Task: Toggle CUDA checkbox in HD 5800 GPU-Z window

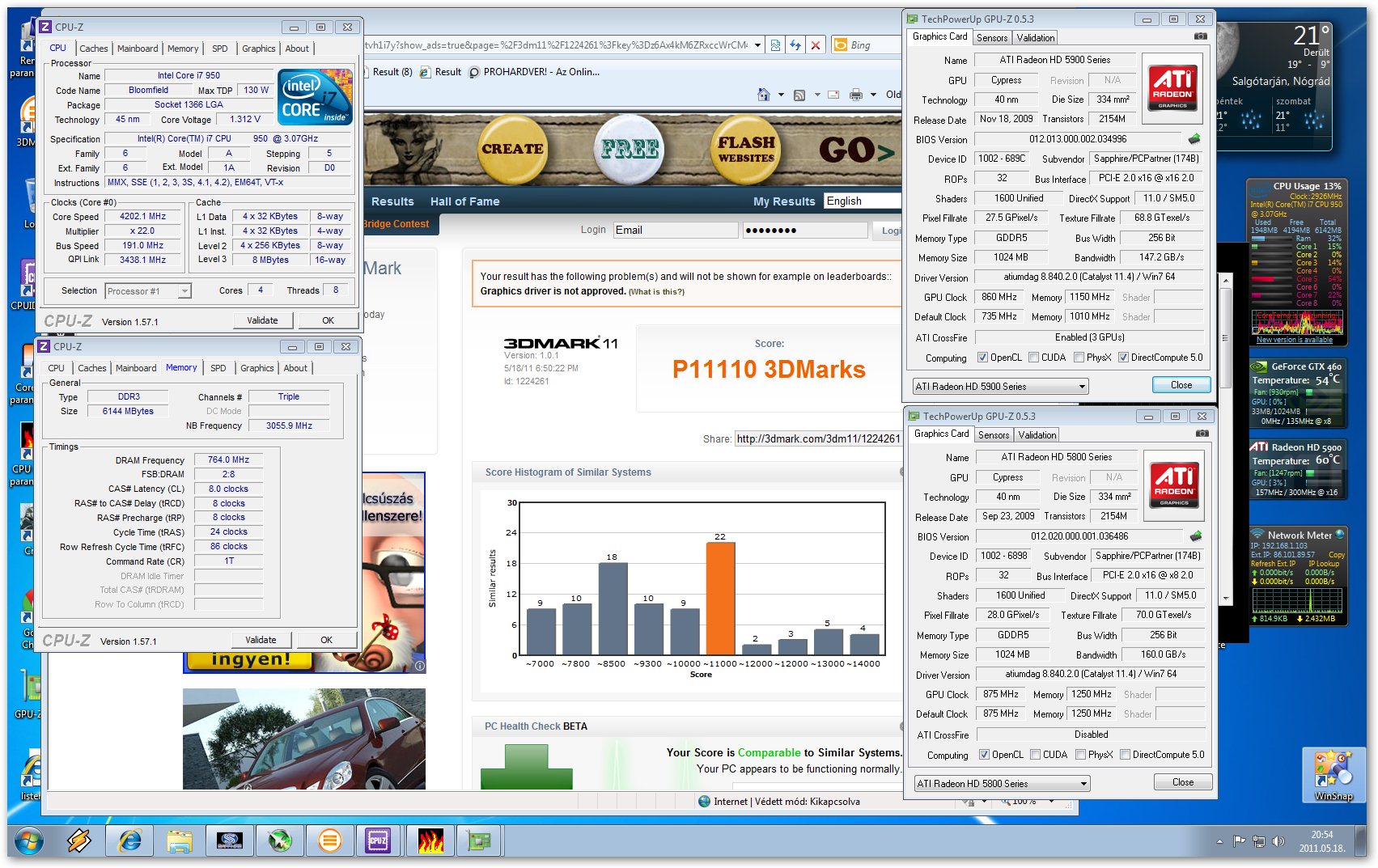Action: click(x=1035, y=755)
